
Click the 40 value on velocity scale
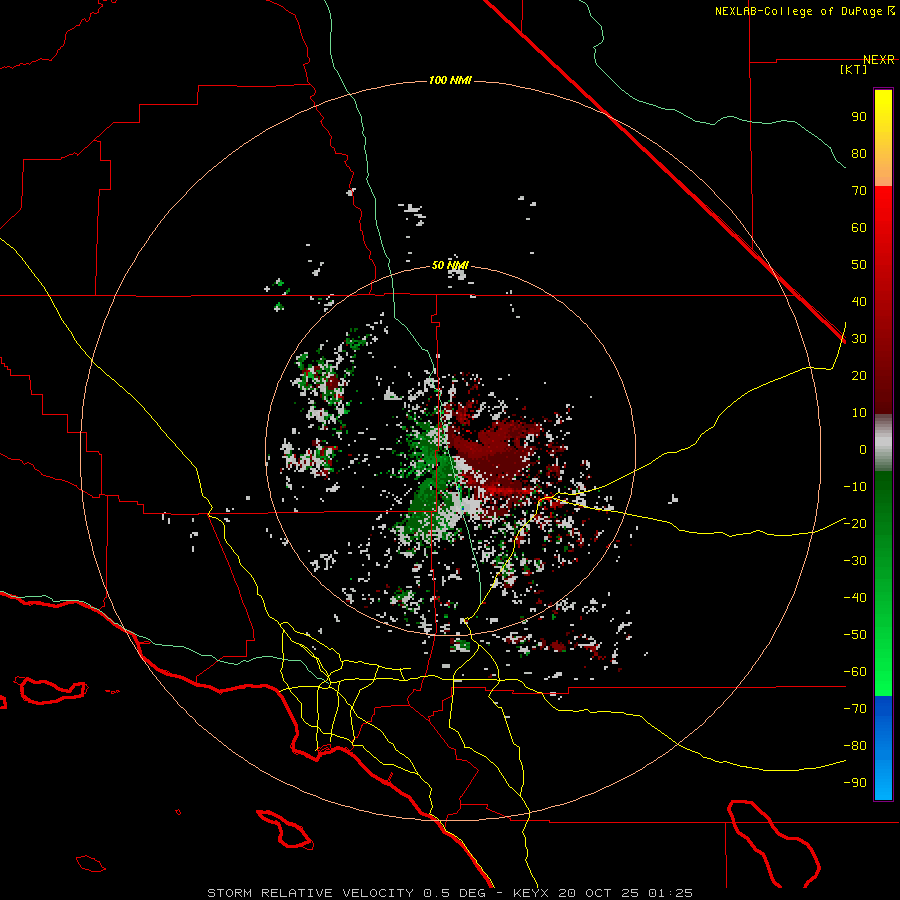click(859, 301)
